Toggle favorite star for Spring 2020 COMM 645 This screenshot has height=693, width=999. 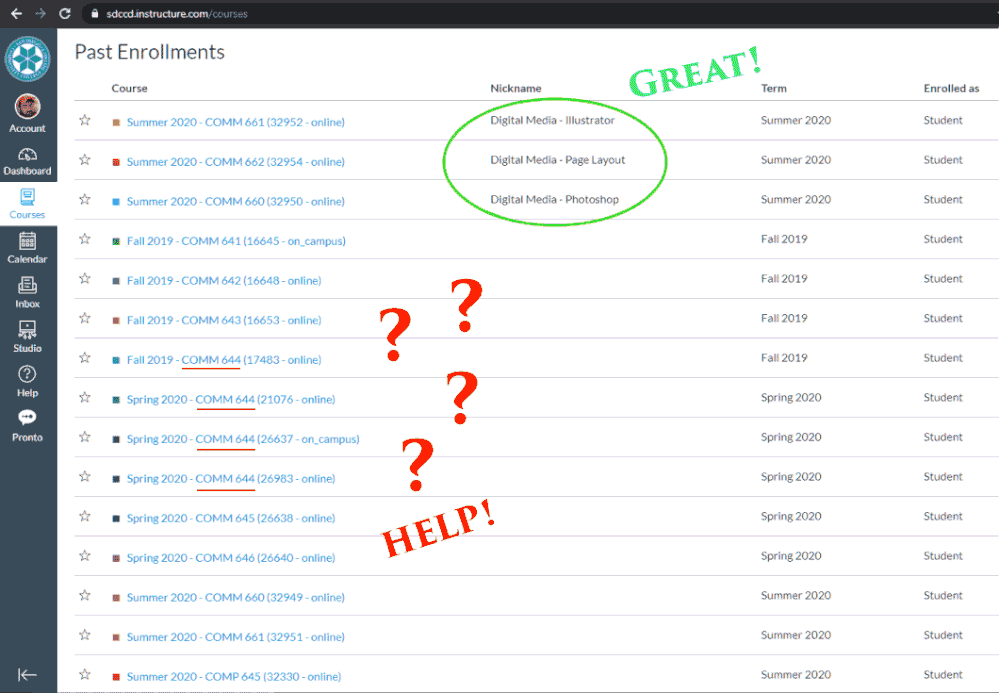85,517
